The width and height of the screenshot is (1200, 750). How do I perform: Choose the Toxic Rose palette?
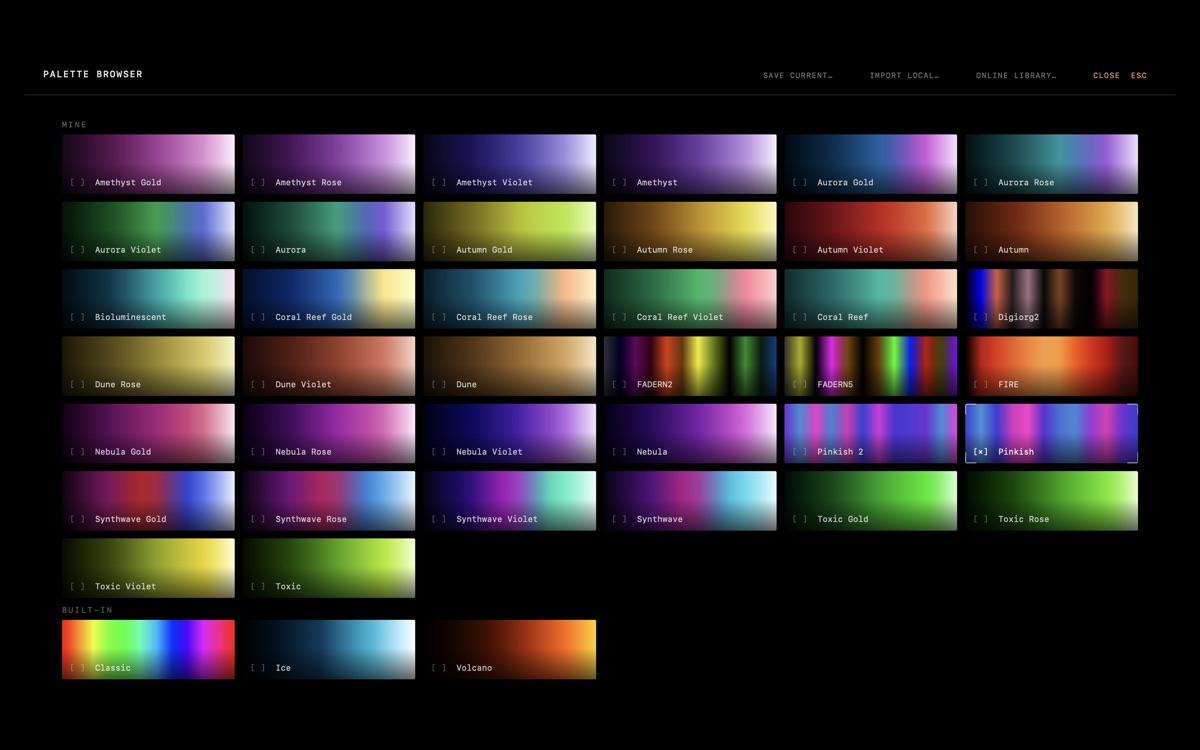1052,501
